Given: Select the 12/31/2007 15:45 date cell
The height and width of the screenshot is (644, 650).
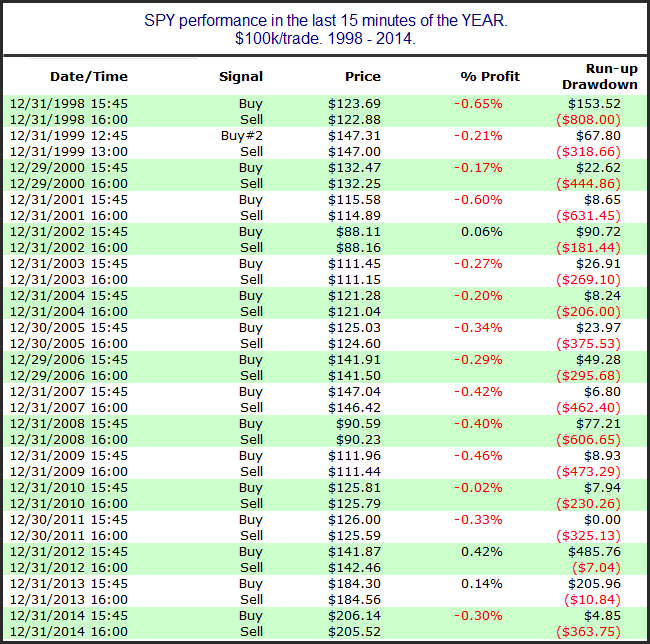Looking at the screenshot, I should (69, 392).
